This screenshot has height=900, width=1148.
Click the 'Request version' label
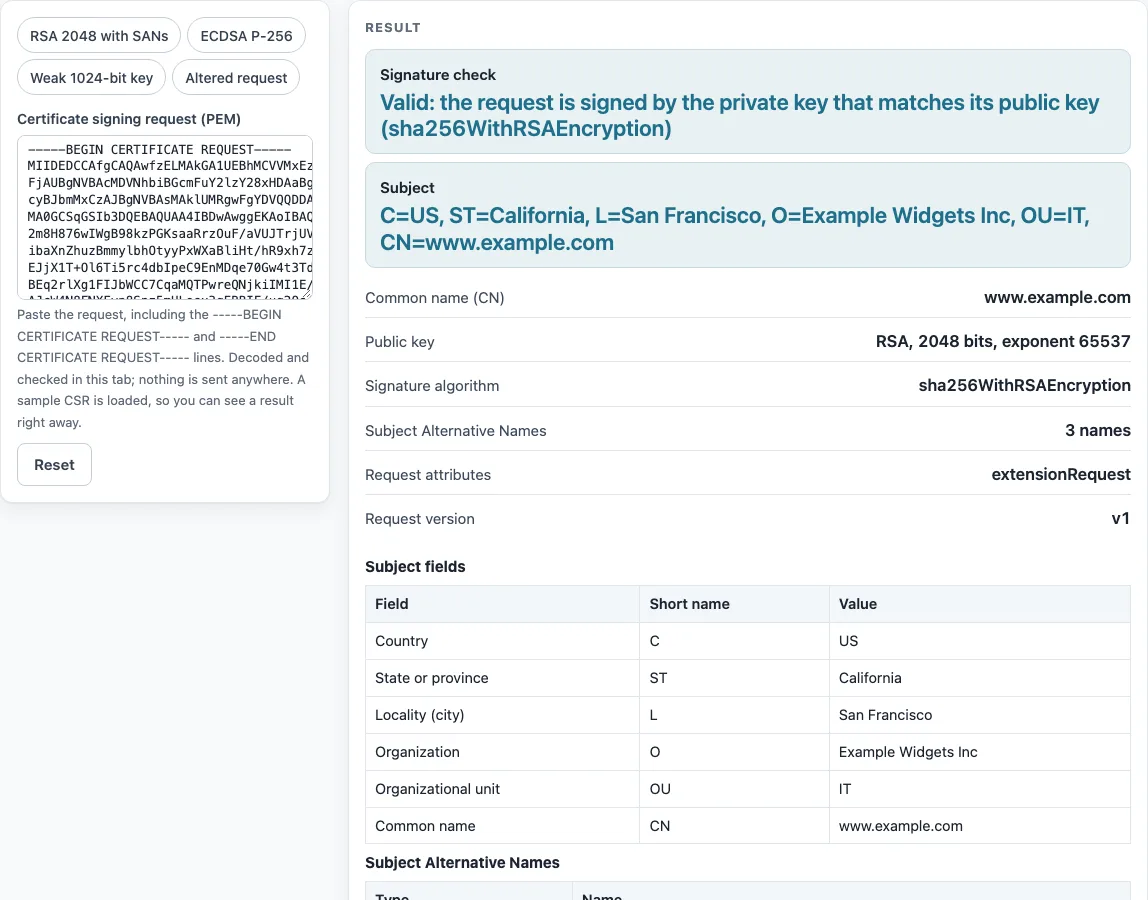click(420, 518)
